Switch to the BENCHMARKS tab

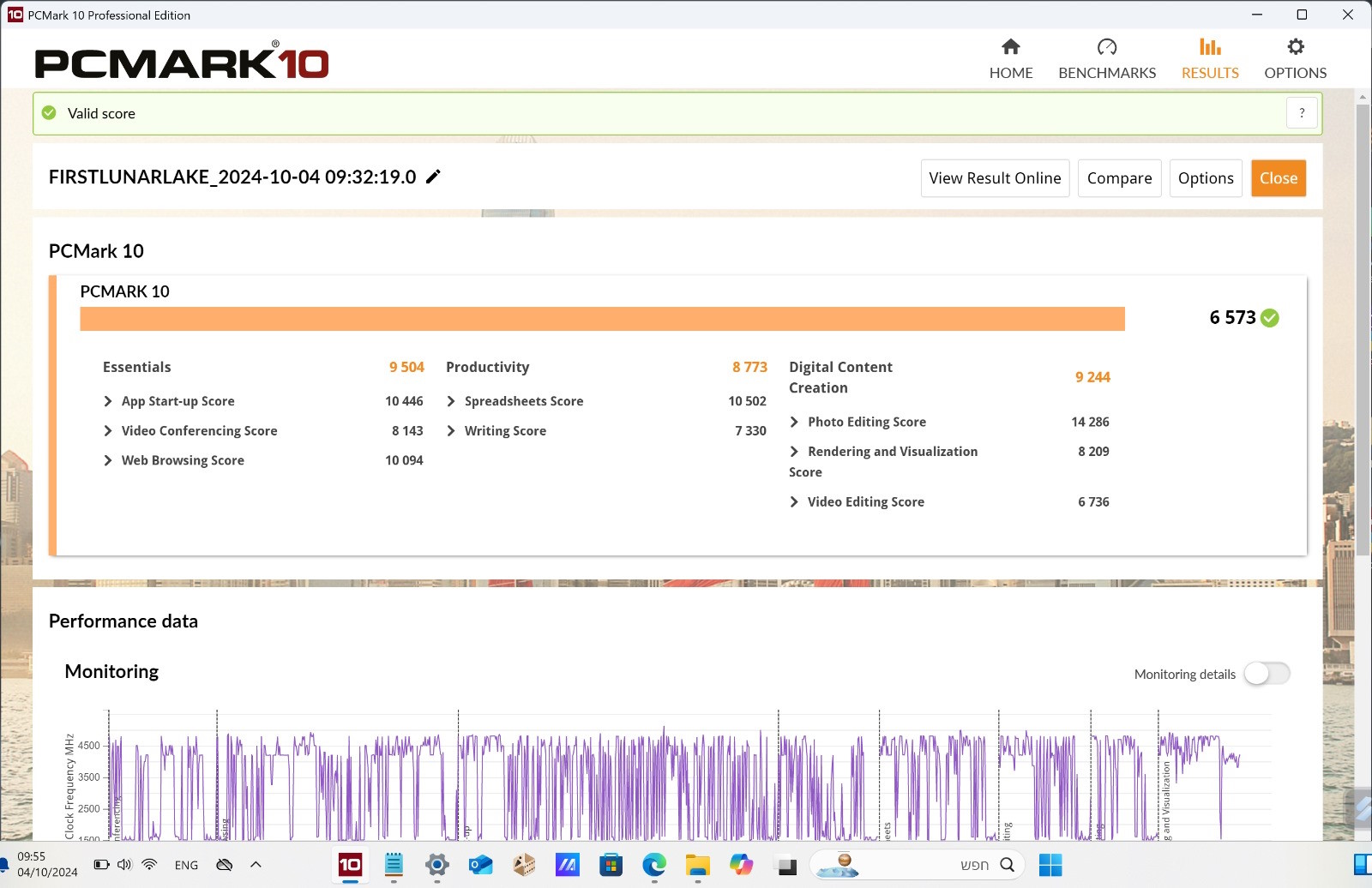point(1107,58)
